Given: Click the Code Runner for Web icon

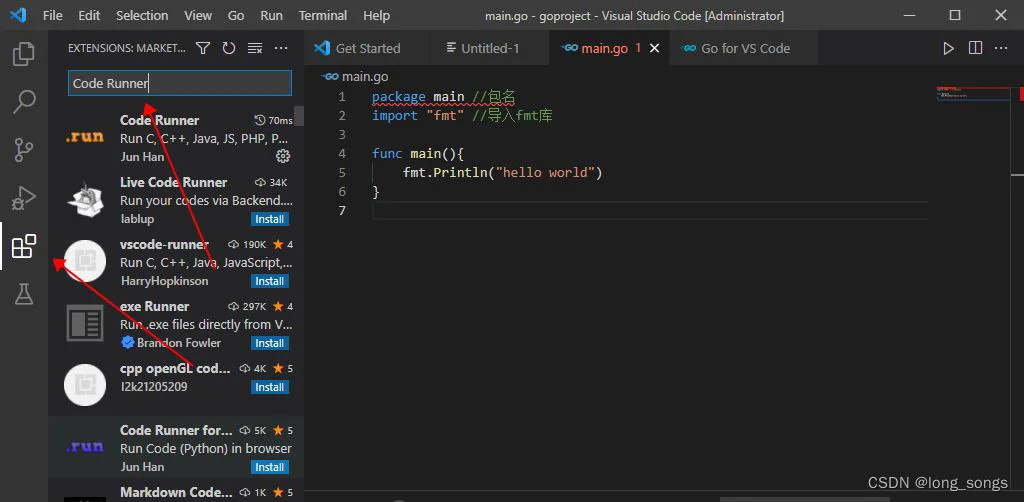Looking at the screenshot, I should pos(85,447).
